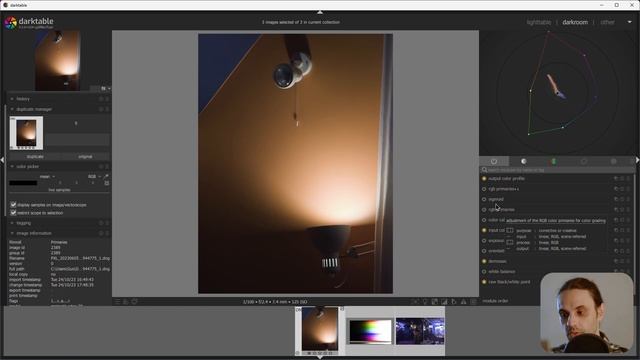640x360 pixels.
Task: Reset the color picker panel via header icon
Action: (101, 167)
